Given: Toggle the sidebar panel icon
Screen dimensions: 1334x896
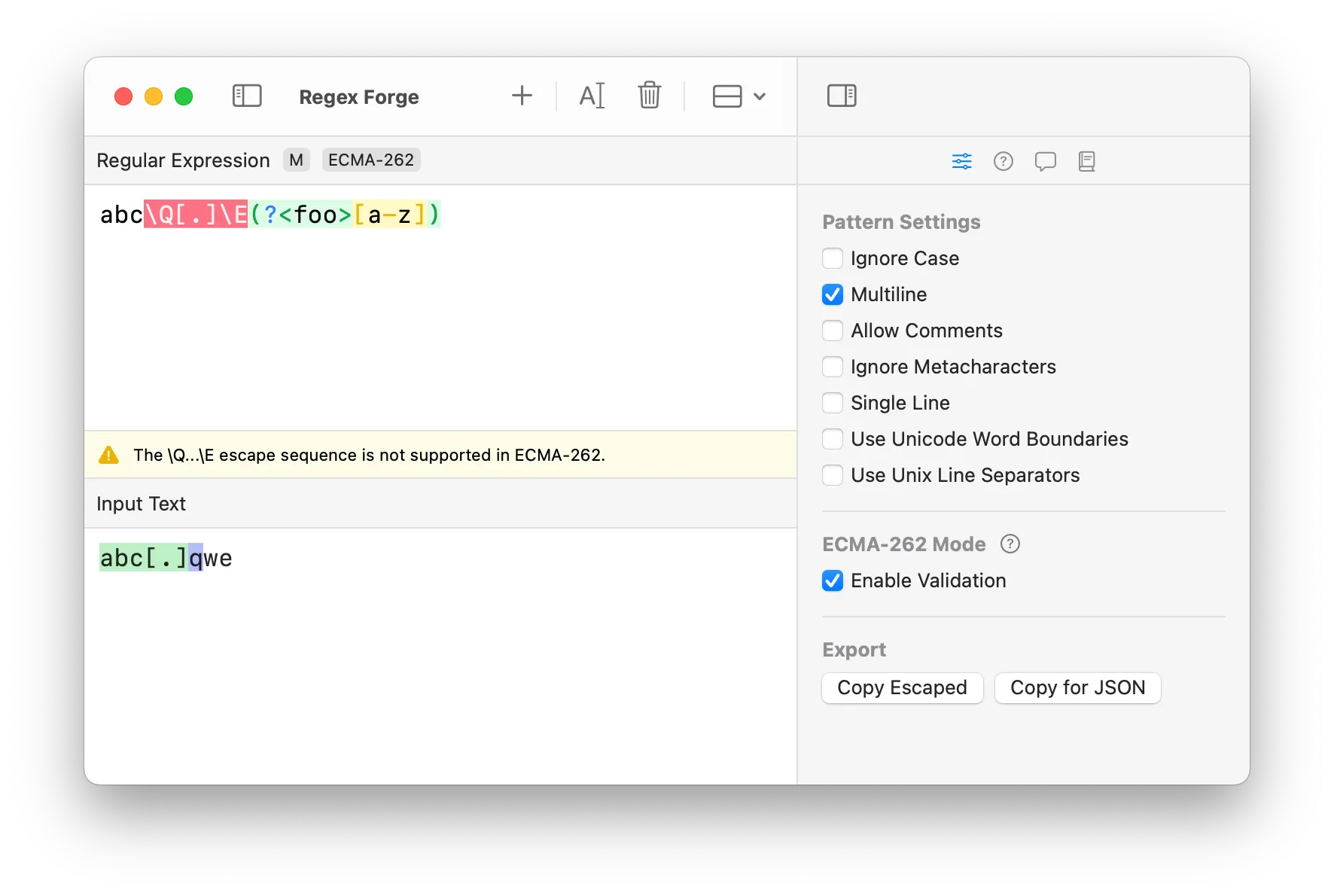Looking at the screenshot, I should (246, 96).
